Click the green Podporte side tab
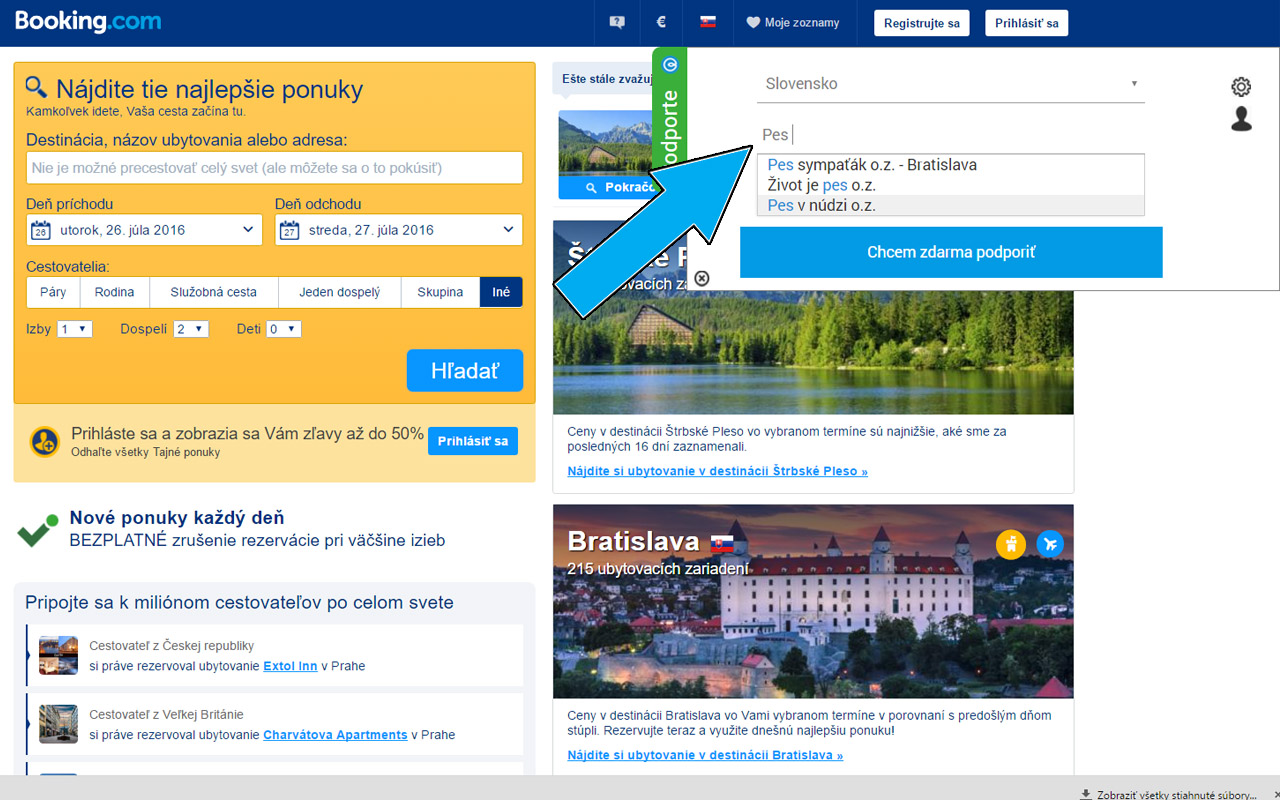The width and height of the screenshot is (1280, 800). tap(669, 112)
